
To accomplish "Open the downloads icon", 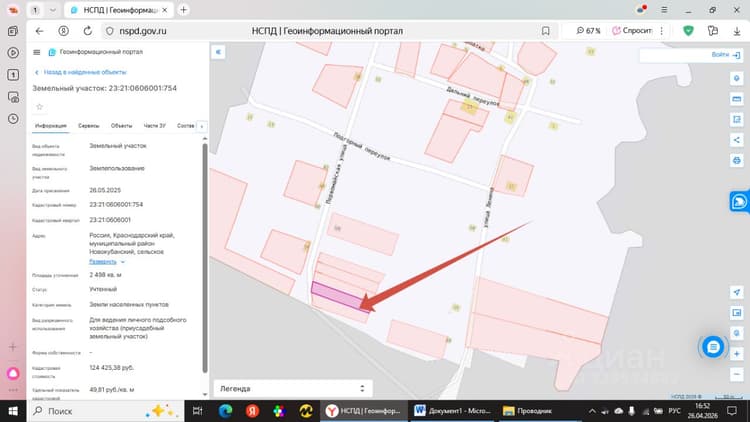I will point(737,31).
